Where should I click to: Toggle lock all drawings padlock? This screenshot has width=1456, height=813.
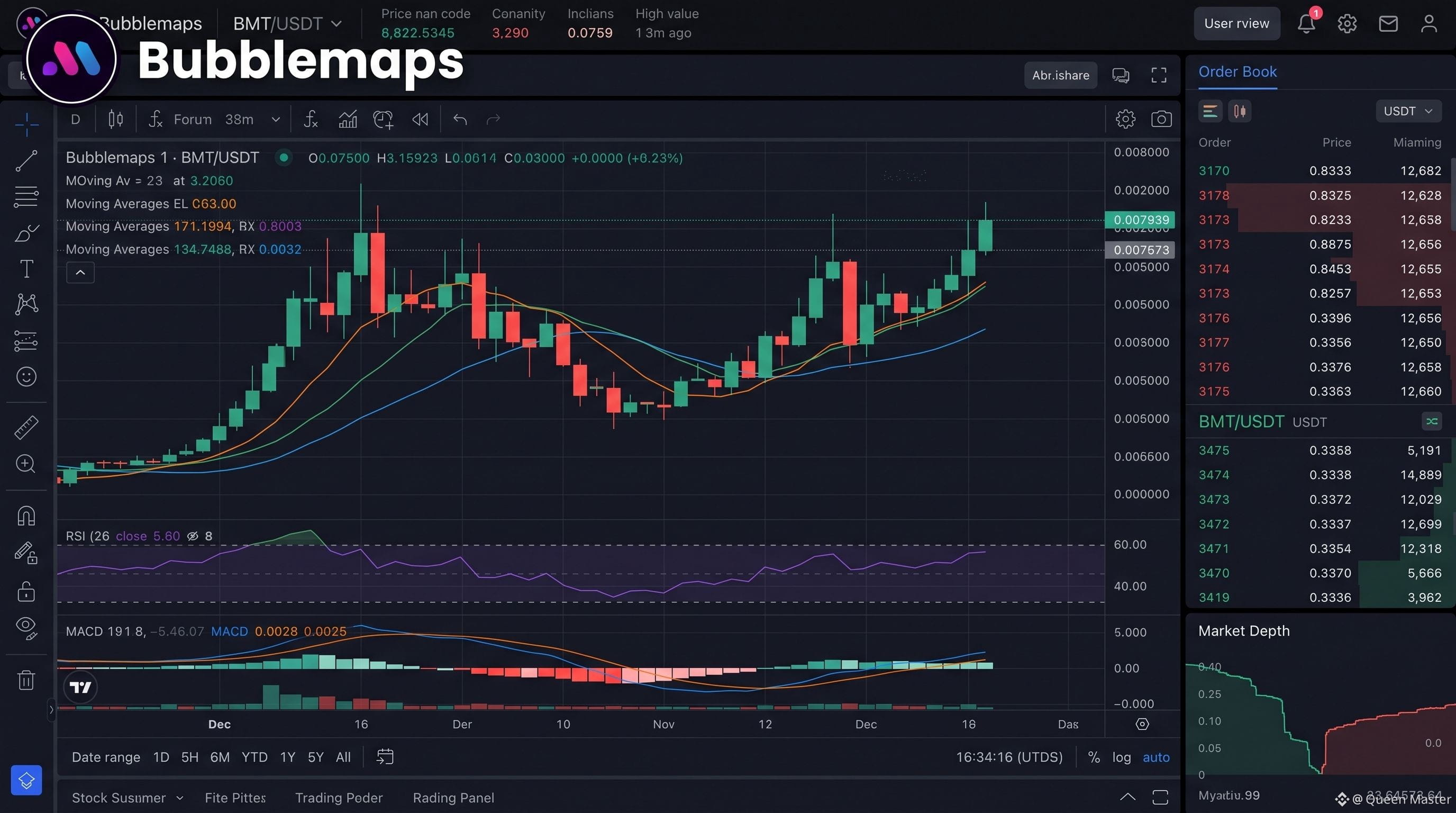point(26,591)
